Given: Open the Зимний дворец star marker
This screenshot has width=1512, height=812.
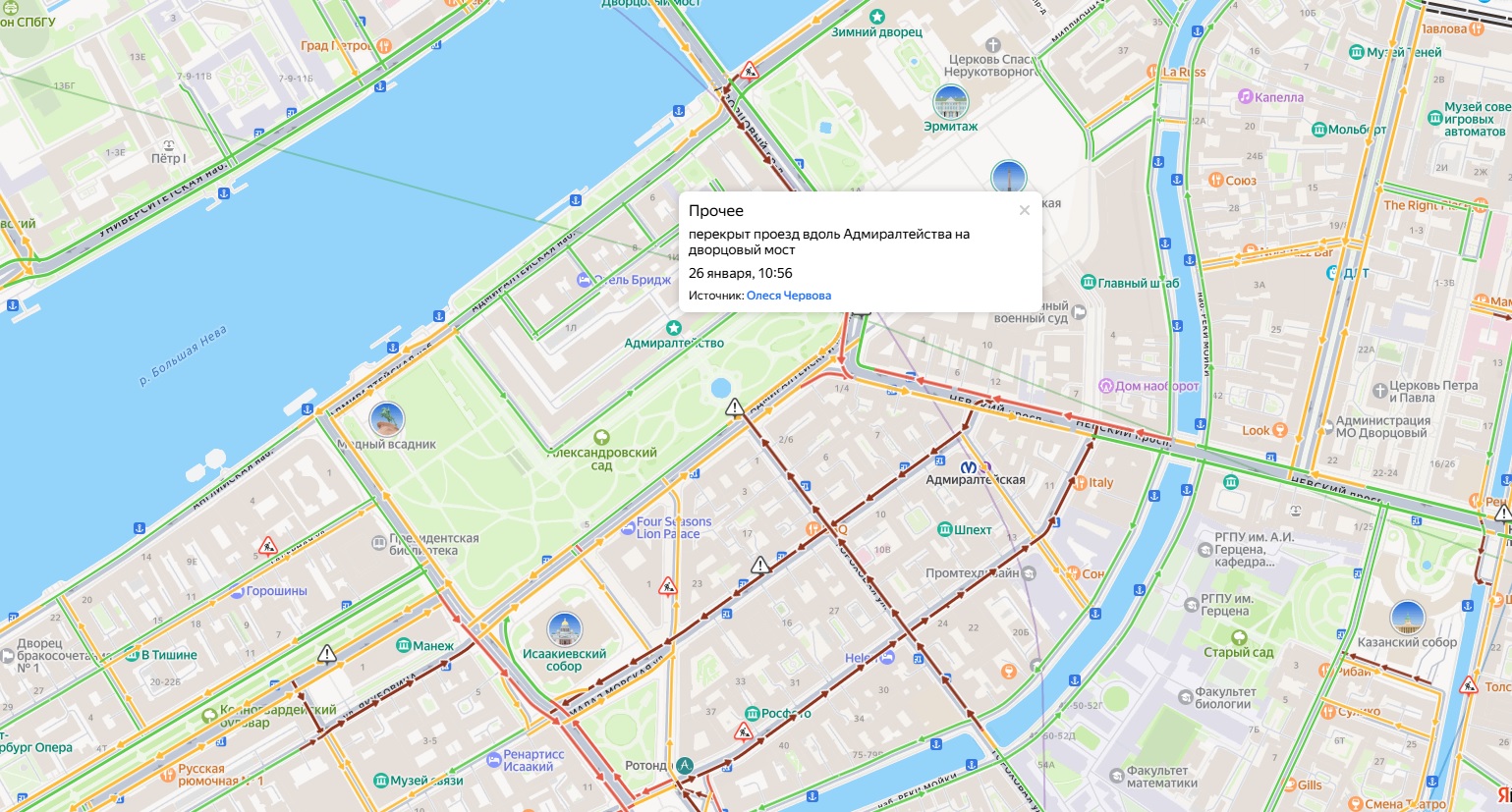Looking at the screenshot, I should [x=876, y=17].
